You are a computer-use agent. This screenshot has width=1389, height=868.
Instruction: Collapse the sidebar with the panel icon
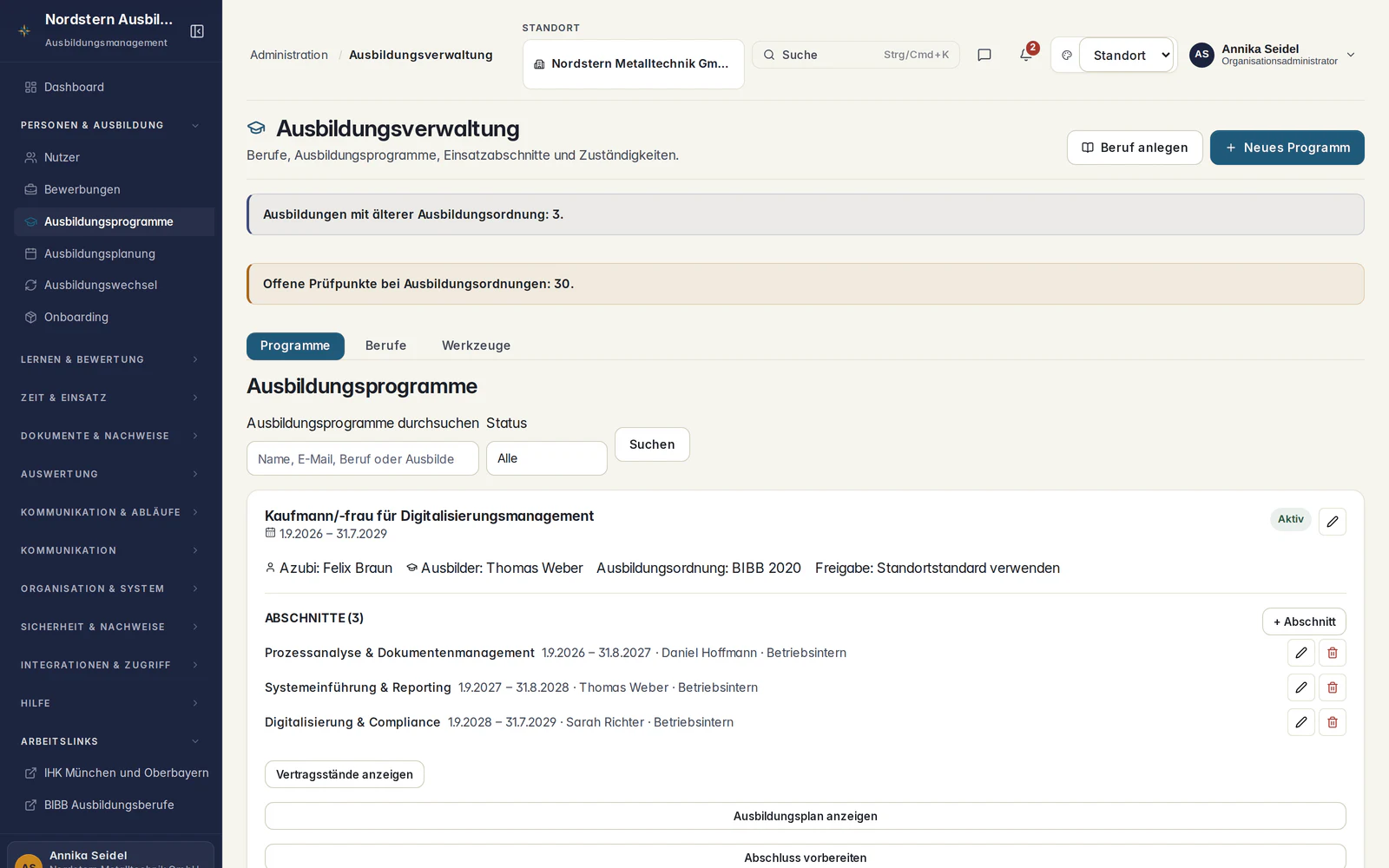[x=197, y=31]
